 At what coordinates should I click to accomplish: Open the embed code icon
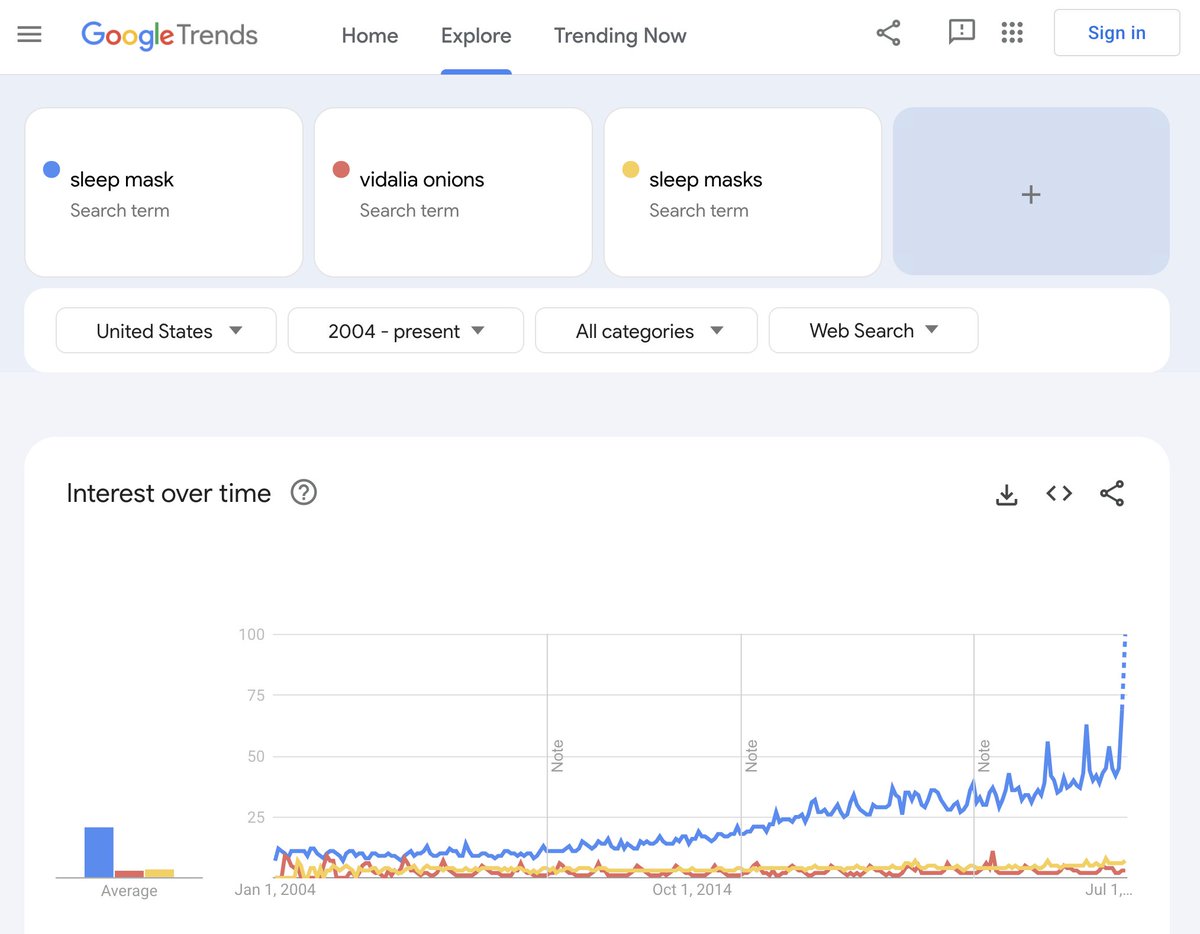(x=1059, y=493)
